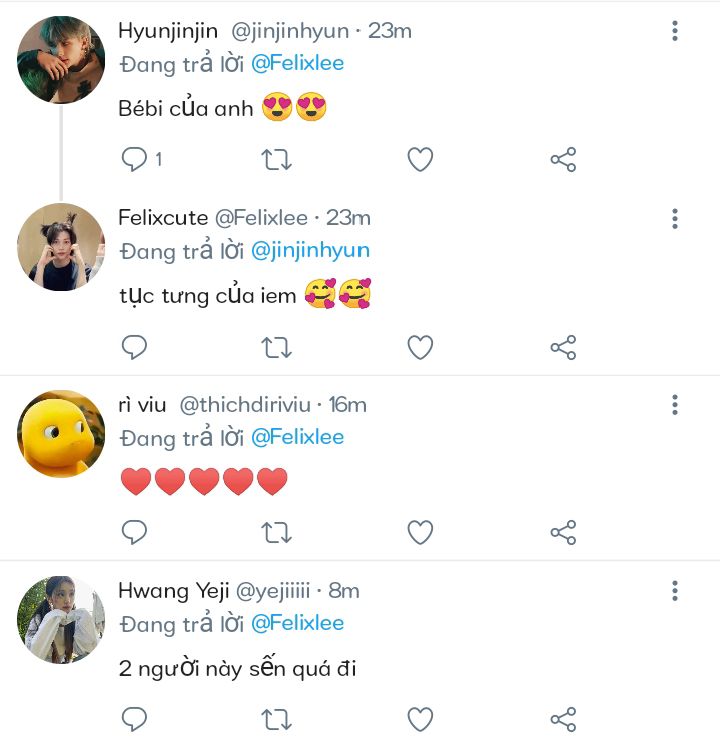720x742 pixels.
Task: Open the @jinjinhyun mention link
Action: 310,251
